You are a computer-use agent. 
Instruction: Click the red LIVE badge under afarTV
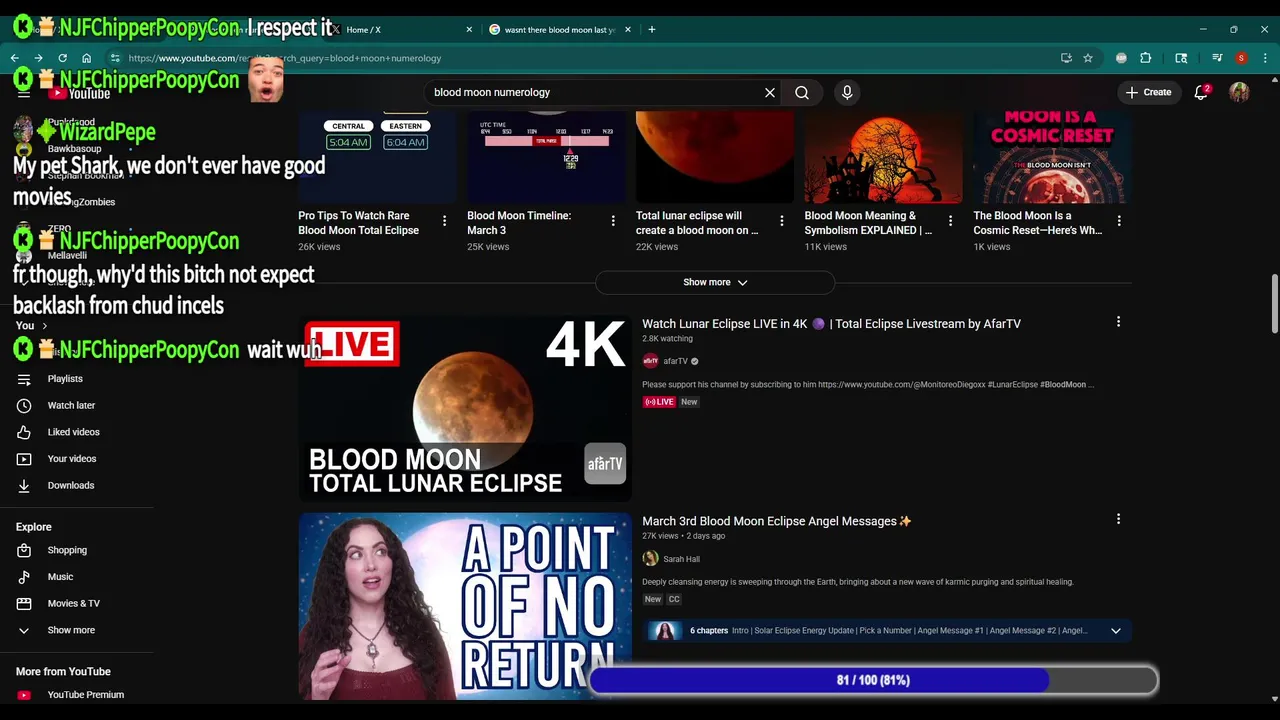click(659, 402)
